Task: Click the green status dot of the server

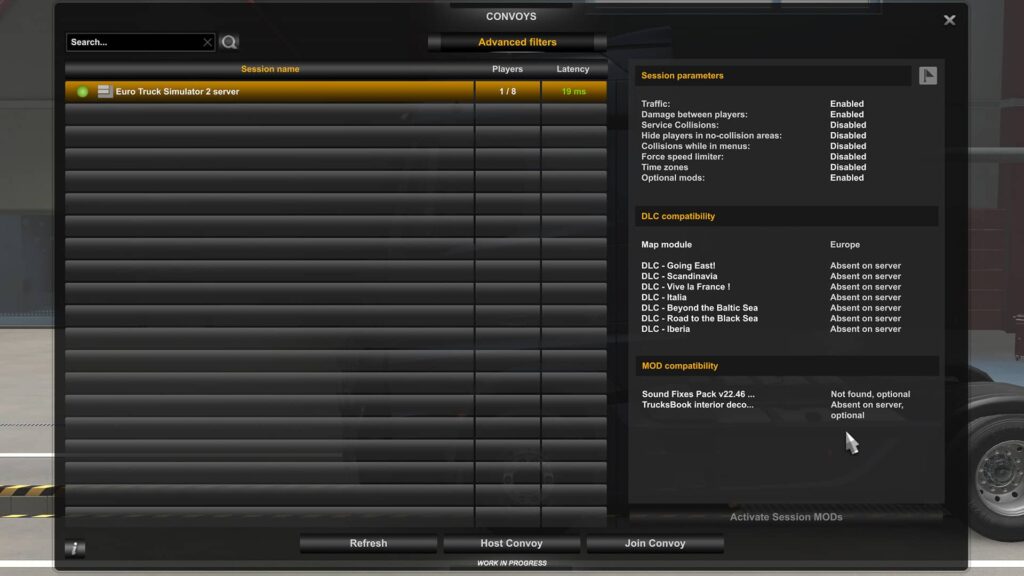Action: (x=82, y=92)
